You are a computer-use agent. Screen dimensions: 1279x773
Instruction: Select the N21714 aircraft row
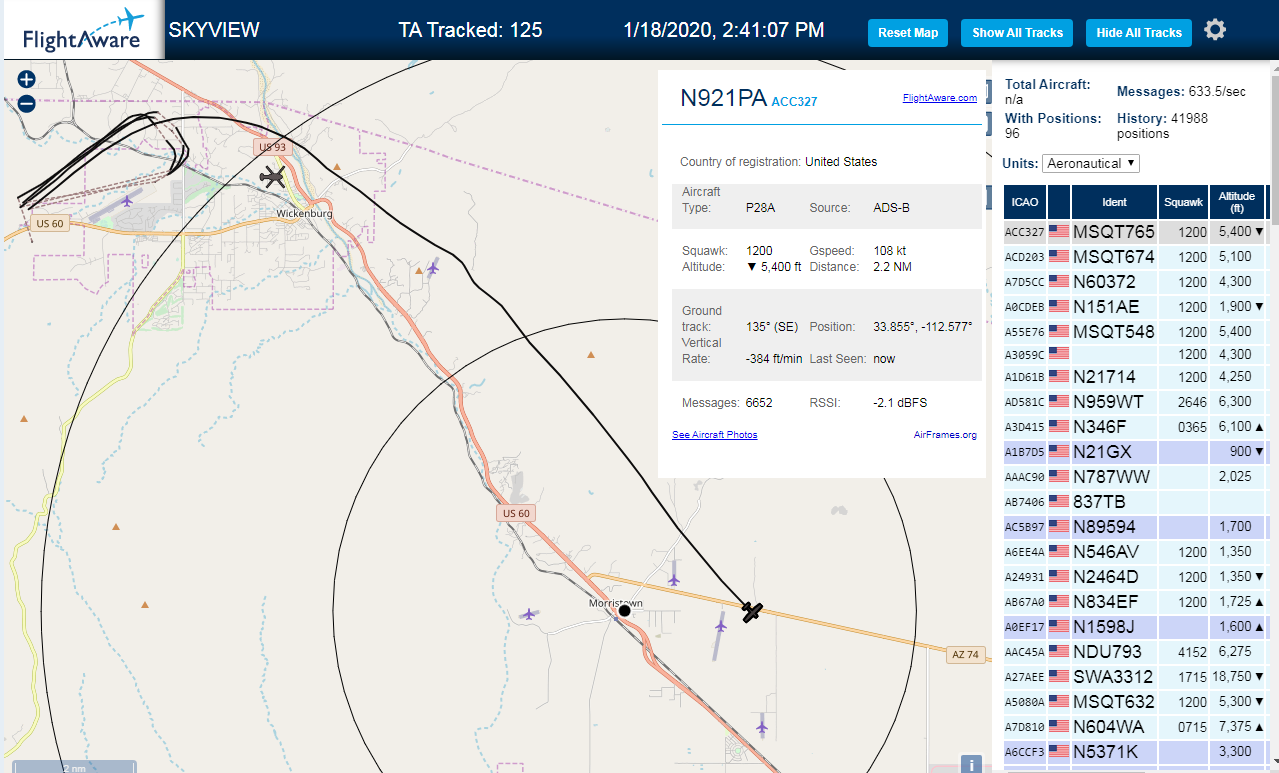click(x=1136, y=377)
